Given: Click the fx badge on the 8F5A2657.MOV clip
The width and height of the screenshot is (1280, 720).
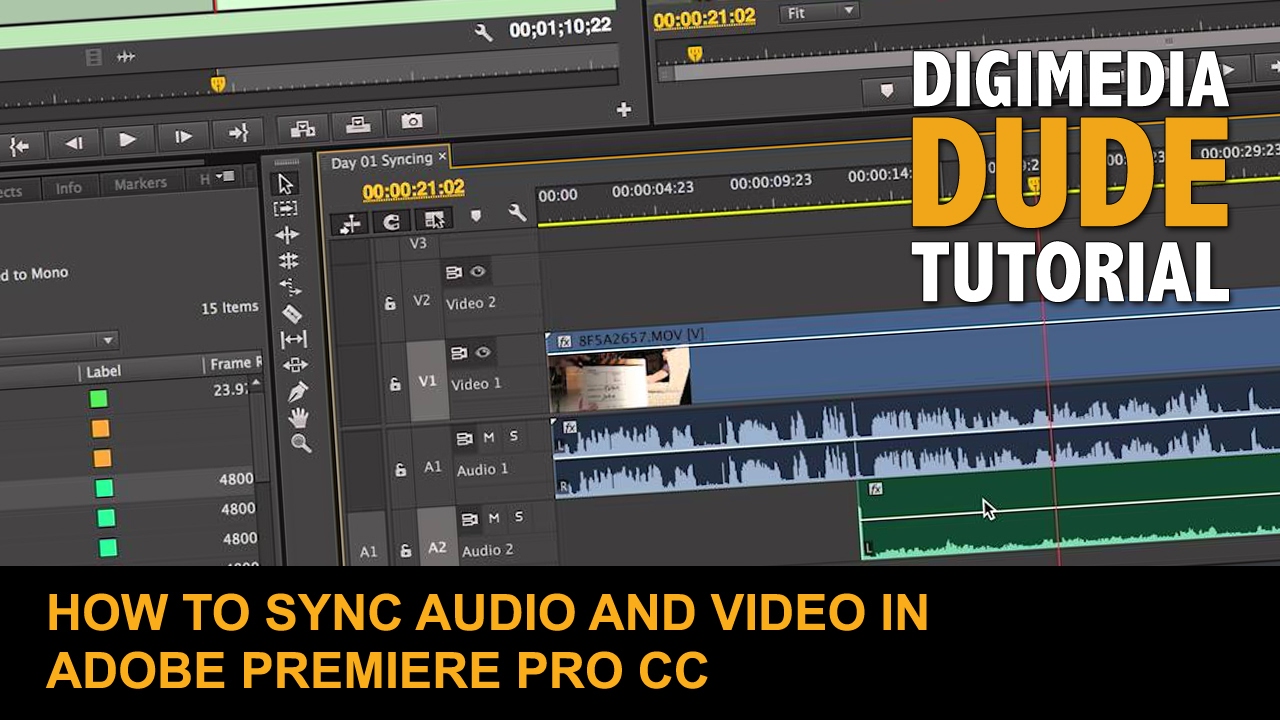Looking at the screenshot, I should pyautogui.click(x=564, y=341).
